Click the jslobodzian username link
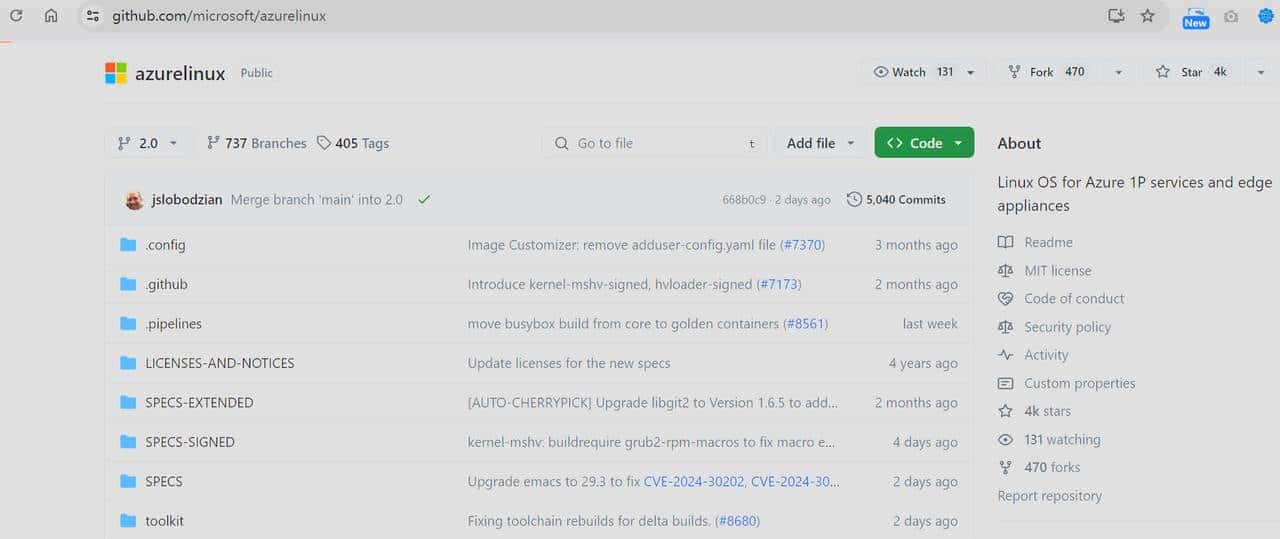This screenshot has width=1280, height=539. pyautogui.click(x=187, y=200)
